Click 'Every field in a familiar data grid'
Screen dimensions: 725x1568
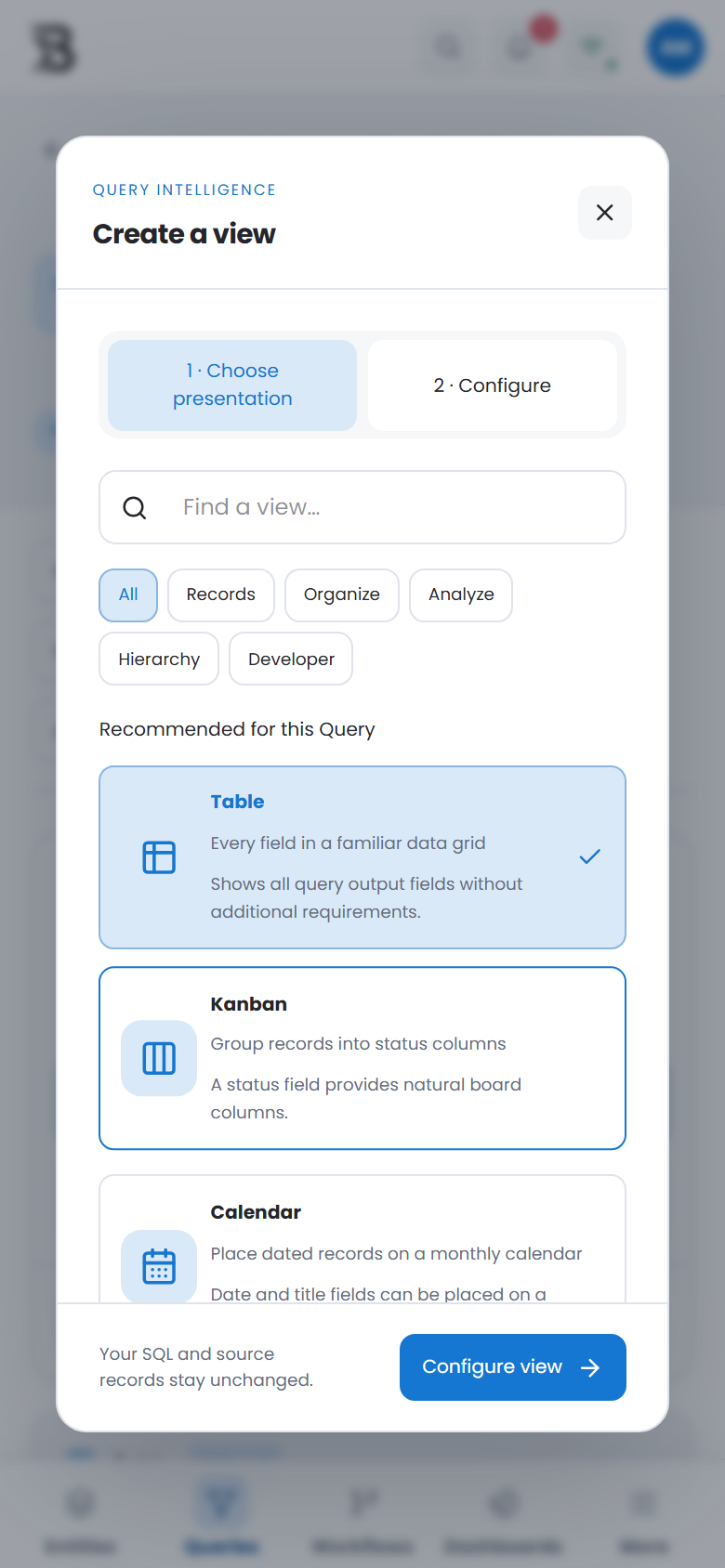(348, 843)
